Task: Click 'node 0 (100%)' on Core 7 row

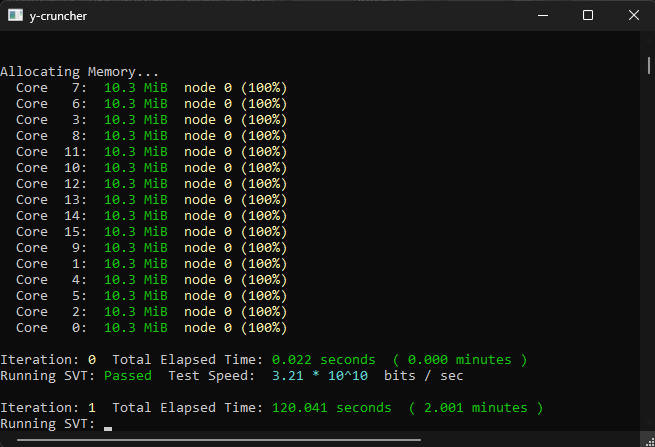Action: [236, 88]
